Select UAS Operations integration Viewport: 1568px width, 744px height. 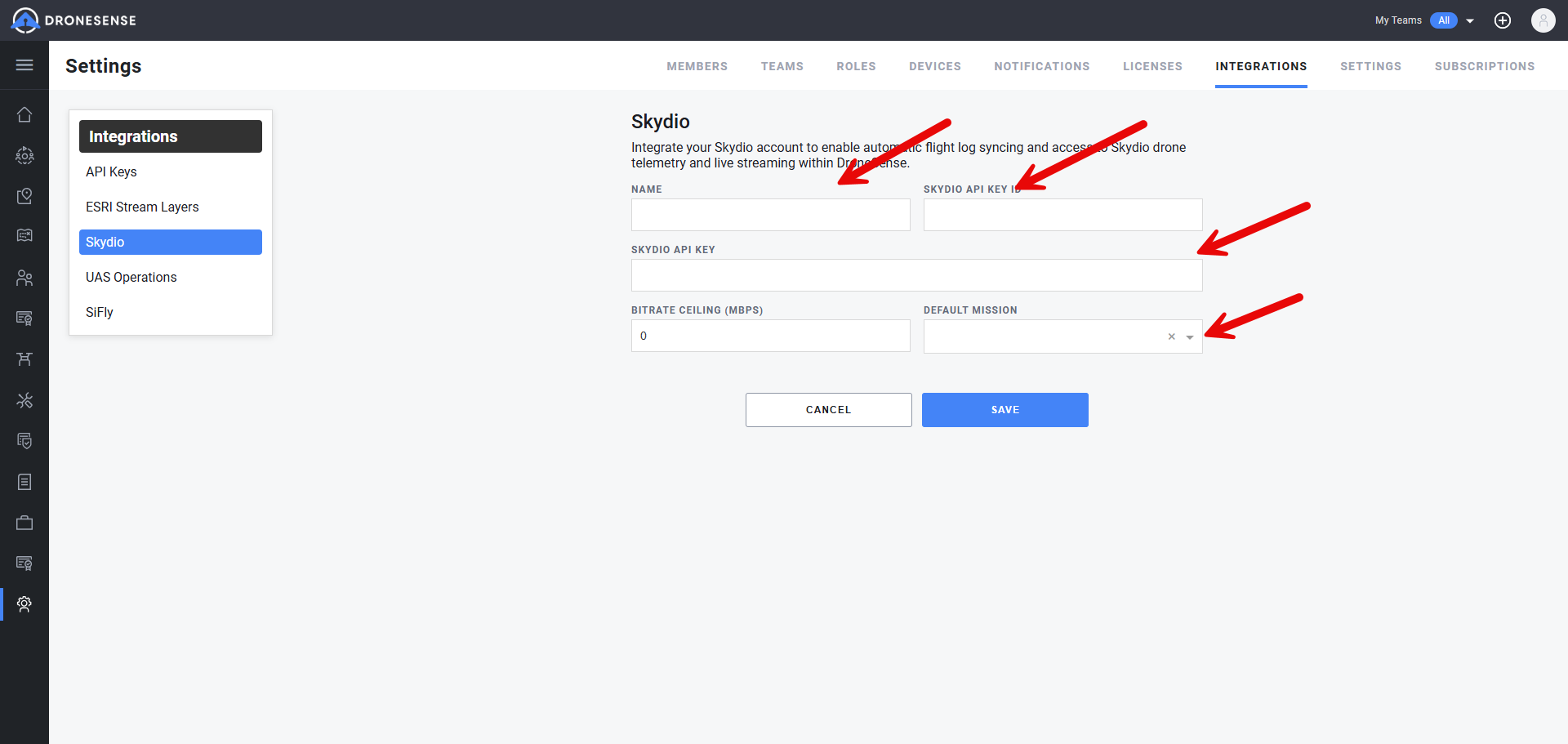coord(171,277)
